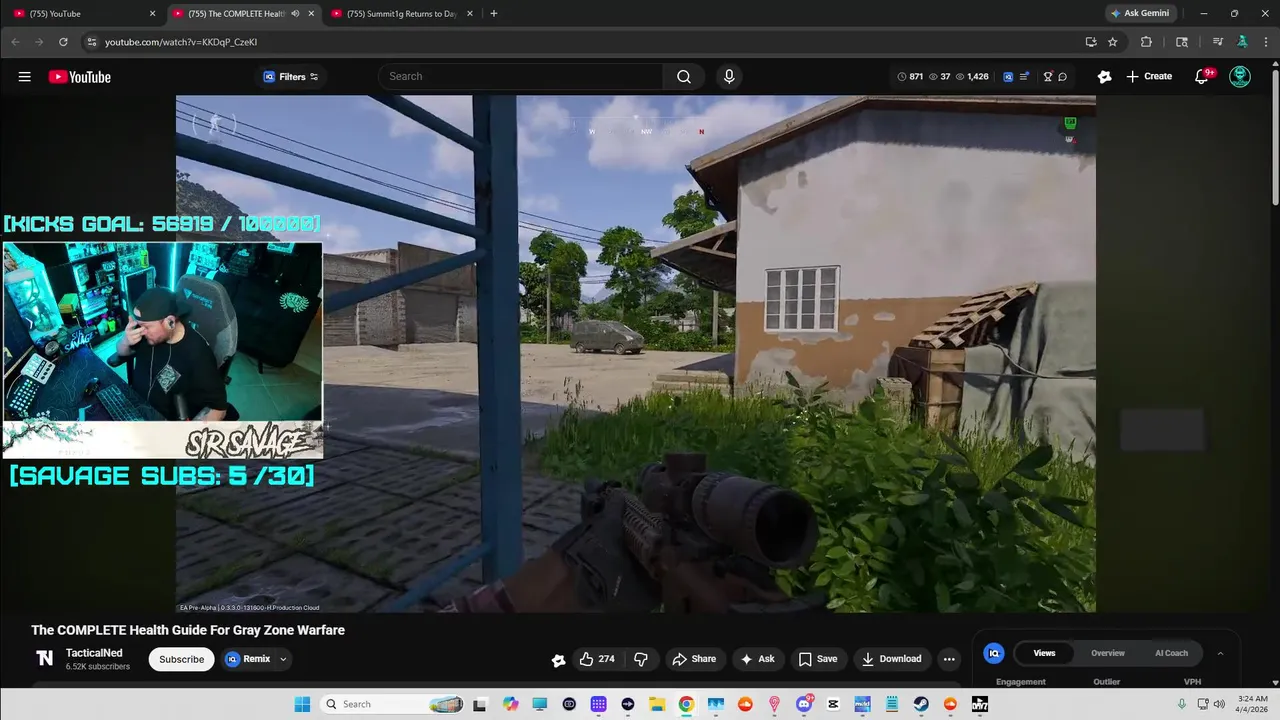The width and height of the screenshot is (1280, 720).
Task: Open the vidIQ Remix button
Action: click(x=248, y=659)
